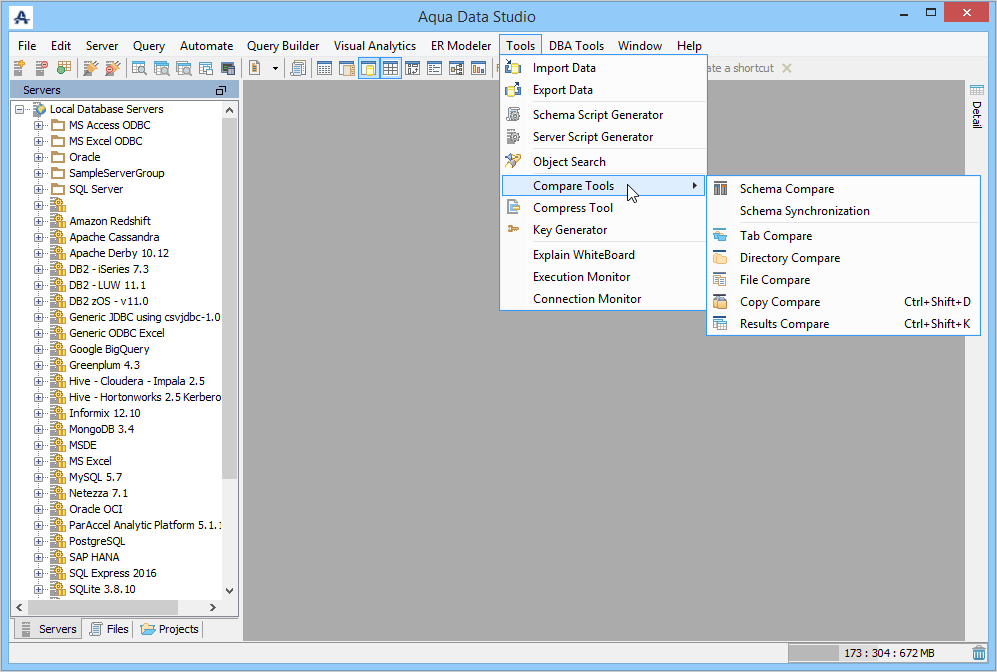
Task: Open the new script dropdown arrow
Action: (275, 68)
